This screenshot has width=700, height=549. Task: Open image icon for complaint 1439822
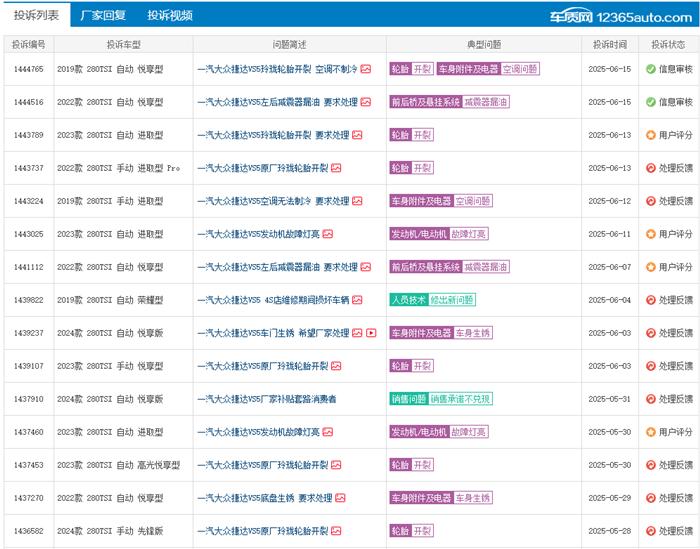tap(357, 300)
